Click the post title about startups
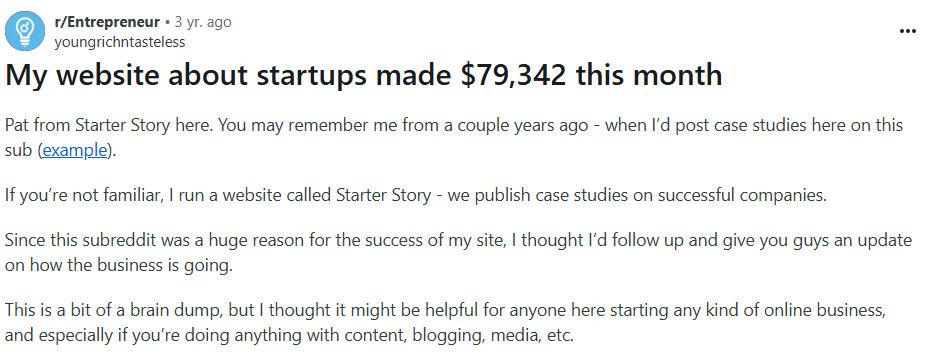 [x=364, y=76]
